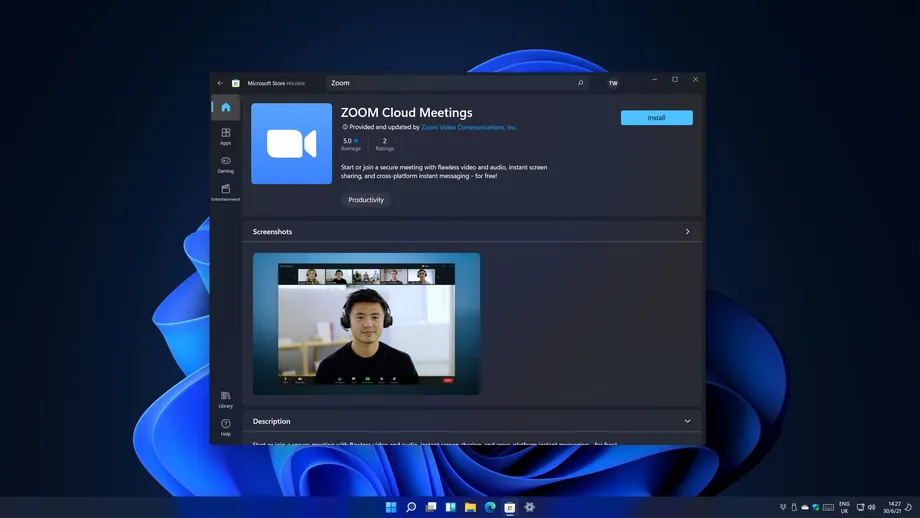Click the TW profile avatar

pos(613,83)
